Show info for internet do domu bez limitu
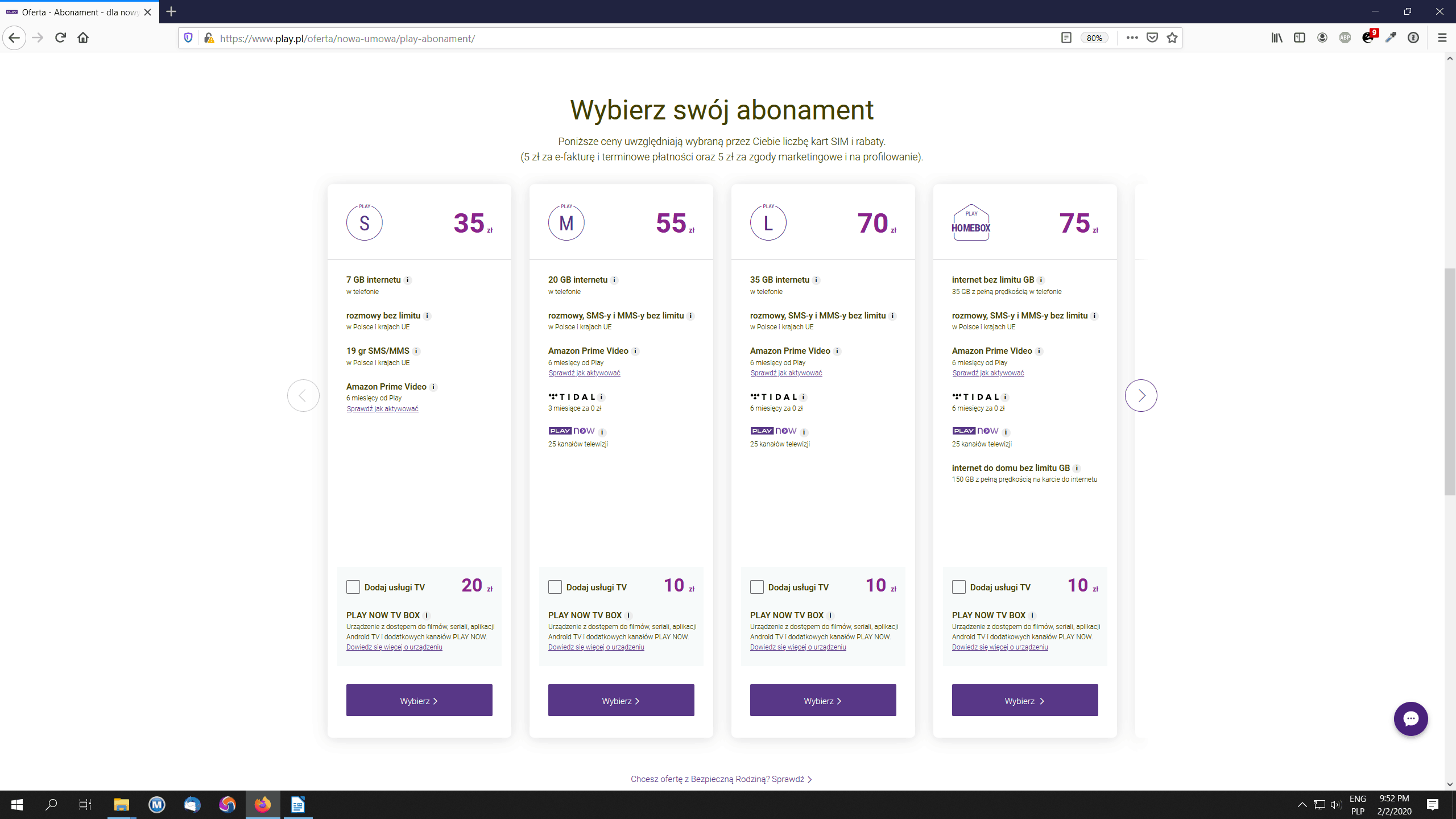This screenshot has width=1456, height=819. click(1077, 468)
